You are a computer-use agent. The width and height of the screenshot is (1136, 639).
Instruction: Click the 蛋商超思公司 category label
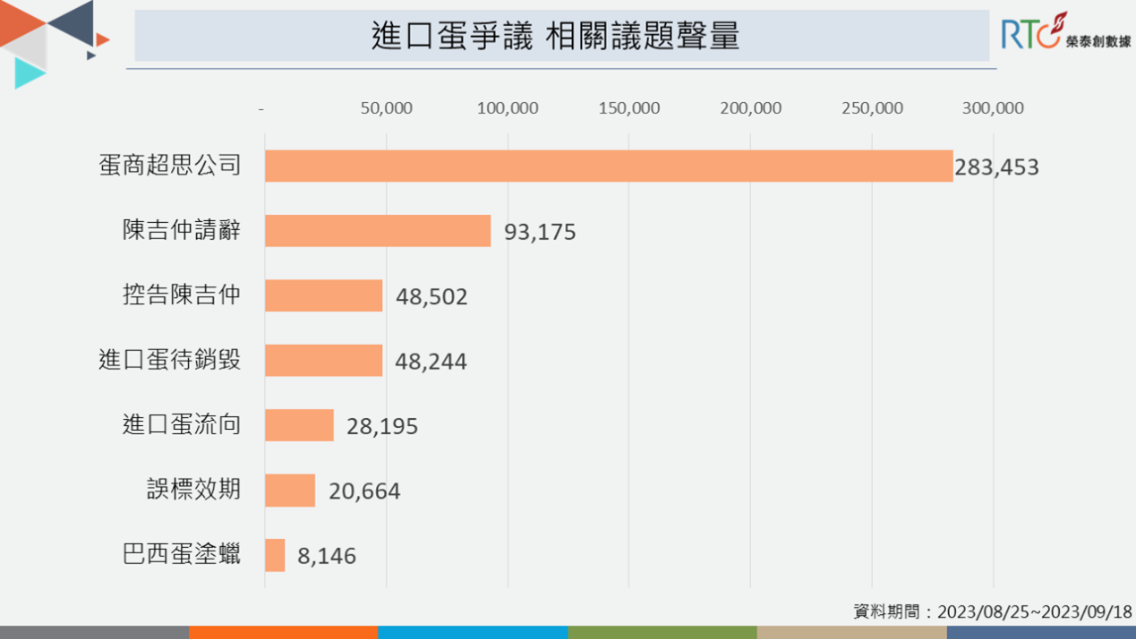pos(170,166)
